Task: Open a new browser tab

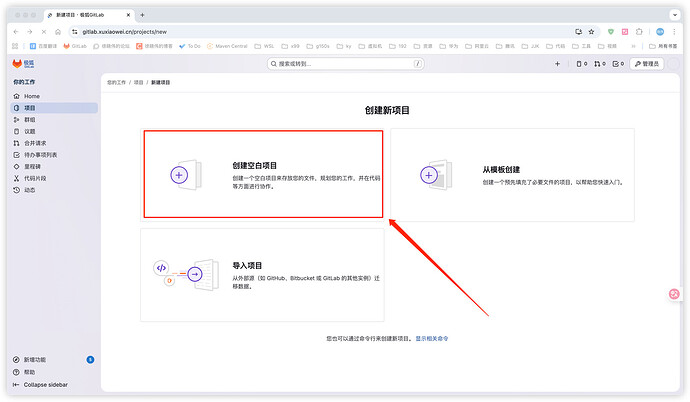Action: click(141, 16)
